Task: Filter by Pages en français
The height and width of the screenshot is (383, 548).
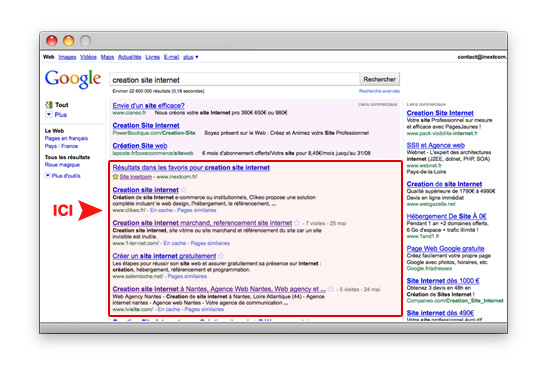Action: [x=66, y=138]
